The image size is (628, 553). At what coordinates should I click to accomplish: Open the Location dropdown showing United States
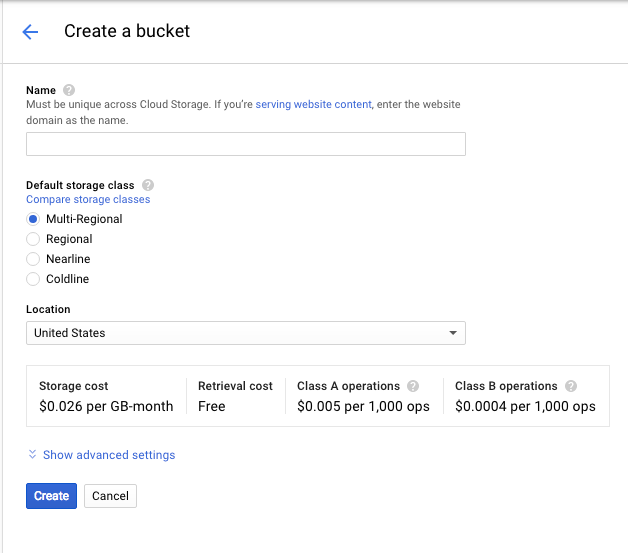246,333
